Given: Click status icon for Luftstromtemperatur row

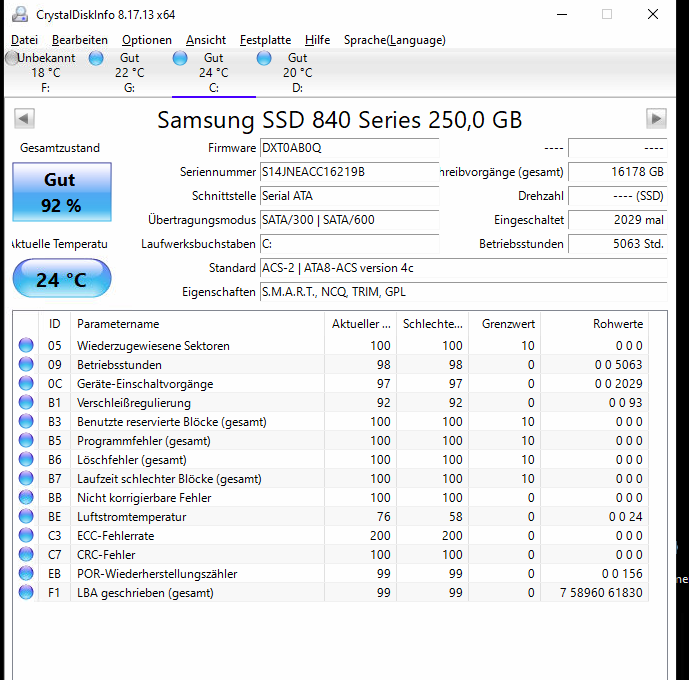Looking at the screenshot, I should coord(26,516).
